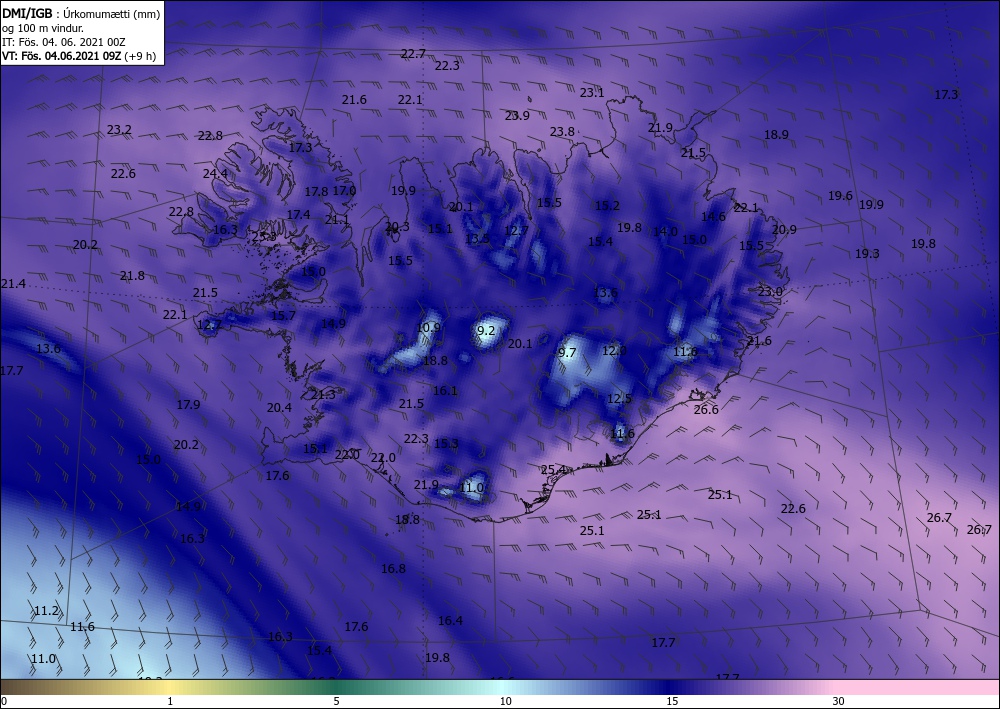The height and width of the screenshot is (709, 1000).
Task: Click the map value '15.7'
Action: click(283, 315)
